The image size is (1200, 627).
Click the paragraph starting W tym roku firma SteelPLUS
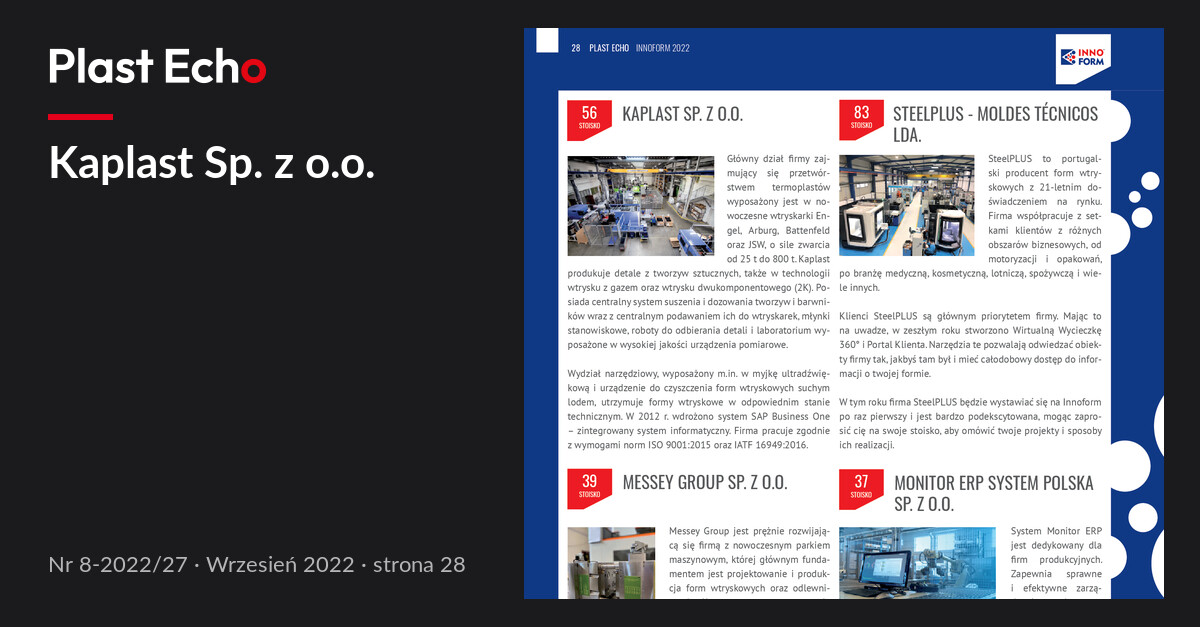pyautogui.click(x=970, y=423)
